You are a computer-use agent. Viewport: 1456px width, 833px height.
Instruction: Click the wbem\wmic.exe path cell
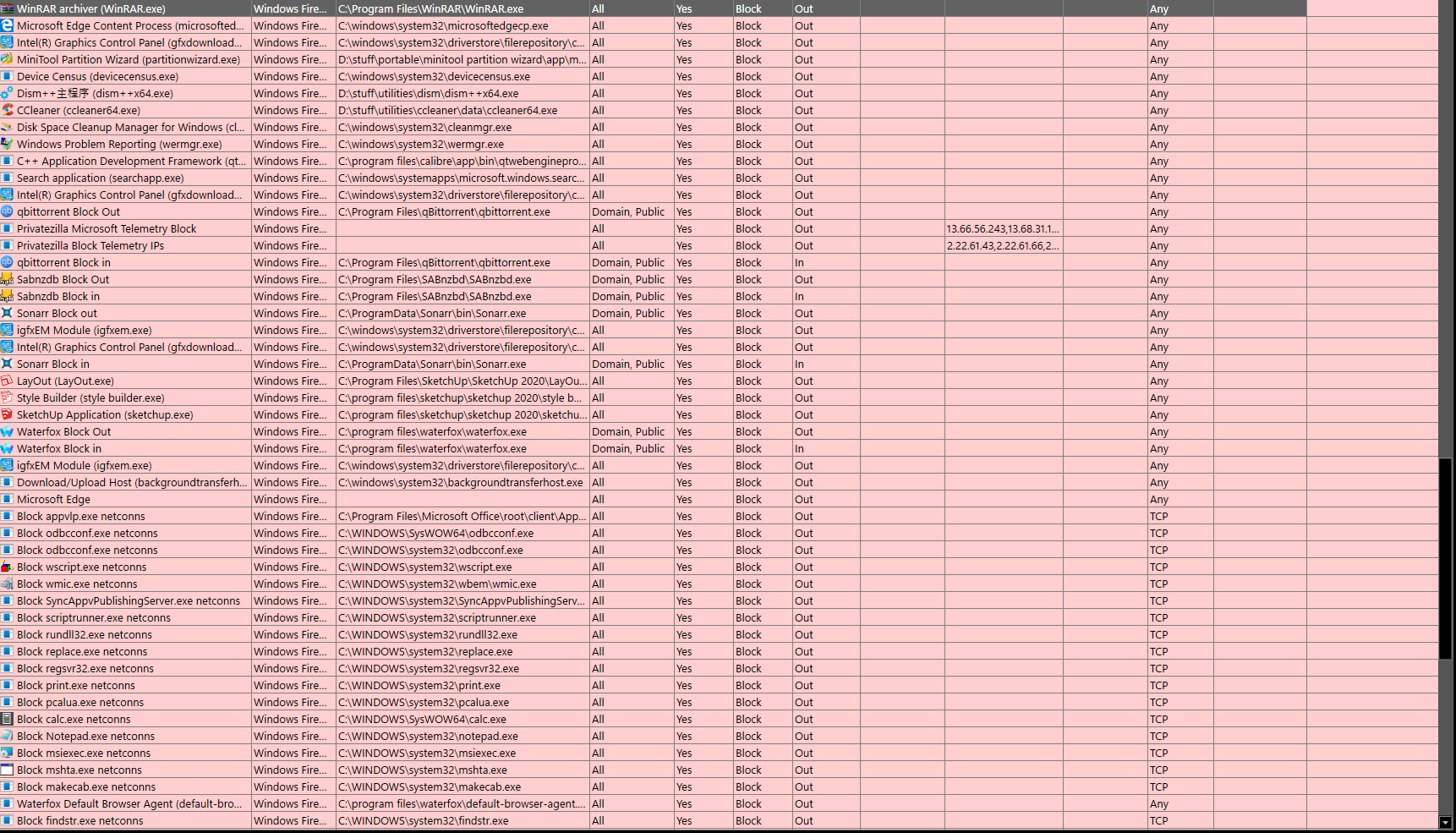click(463, 584)
